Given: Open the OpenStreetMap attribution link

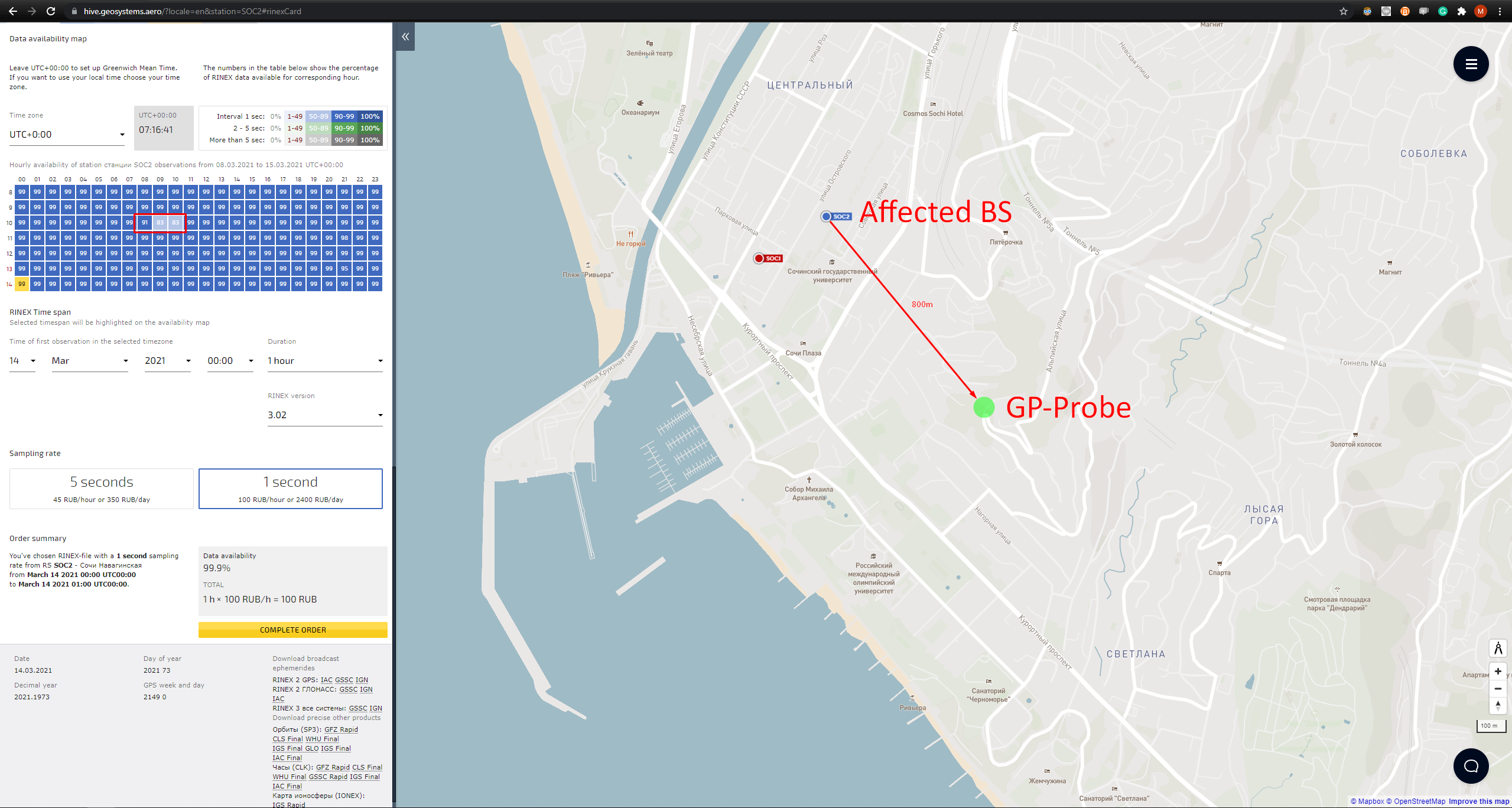Looking at the screenshot, I should [x=1416, y=802].
